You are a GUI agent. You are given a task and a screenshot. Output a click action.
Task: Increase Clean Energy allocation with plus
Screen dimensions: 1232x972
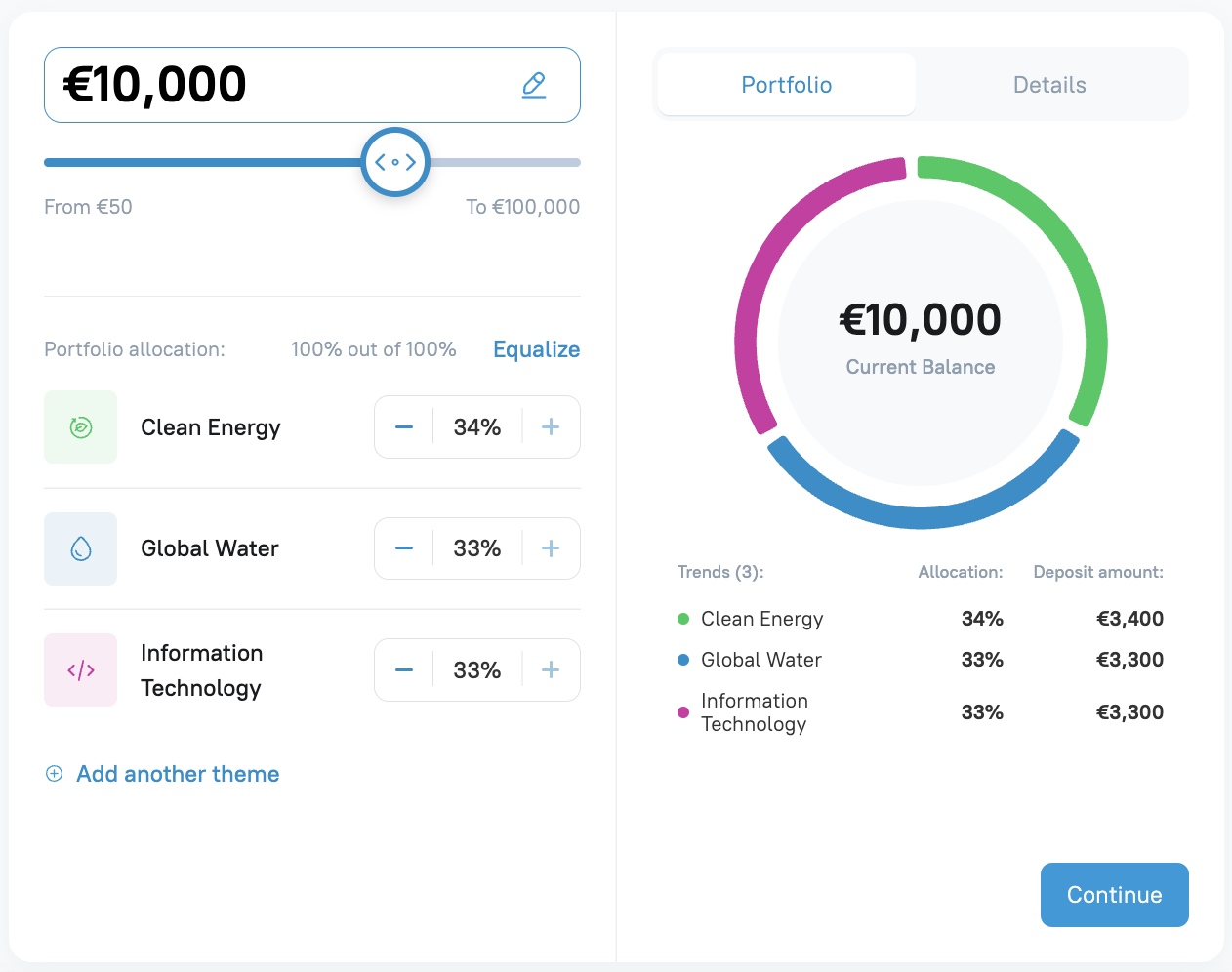551,427
